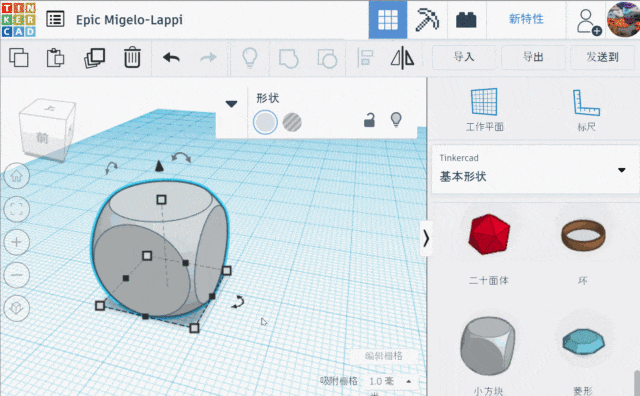Image resolution: width=640 pixels, height=396 pixels.
Task: Pick the red 二十面体 icosahedron shape
Action: coord(489,234)
